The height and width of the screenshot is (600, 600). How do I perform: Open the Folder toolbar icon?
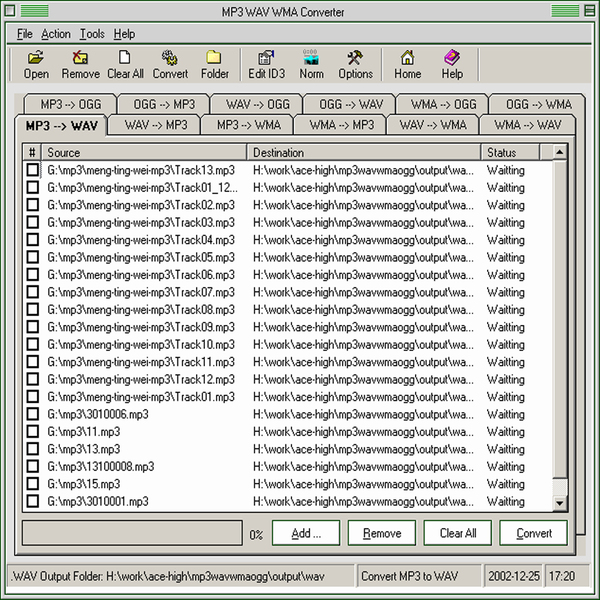point(214,64)
